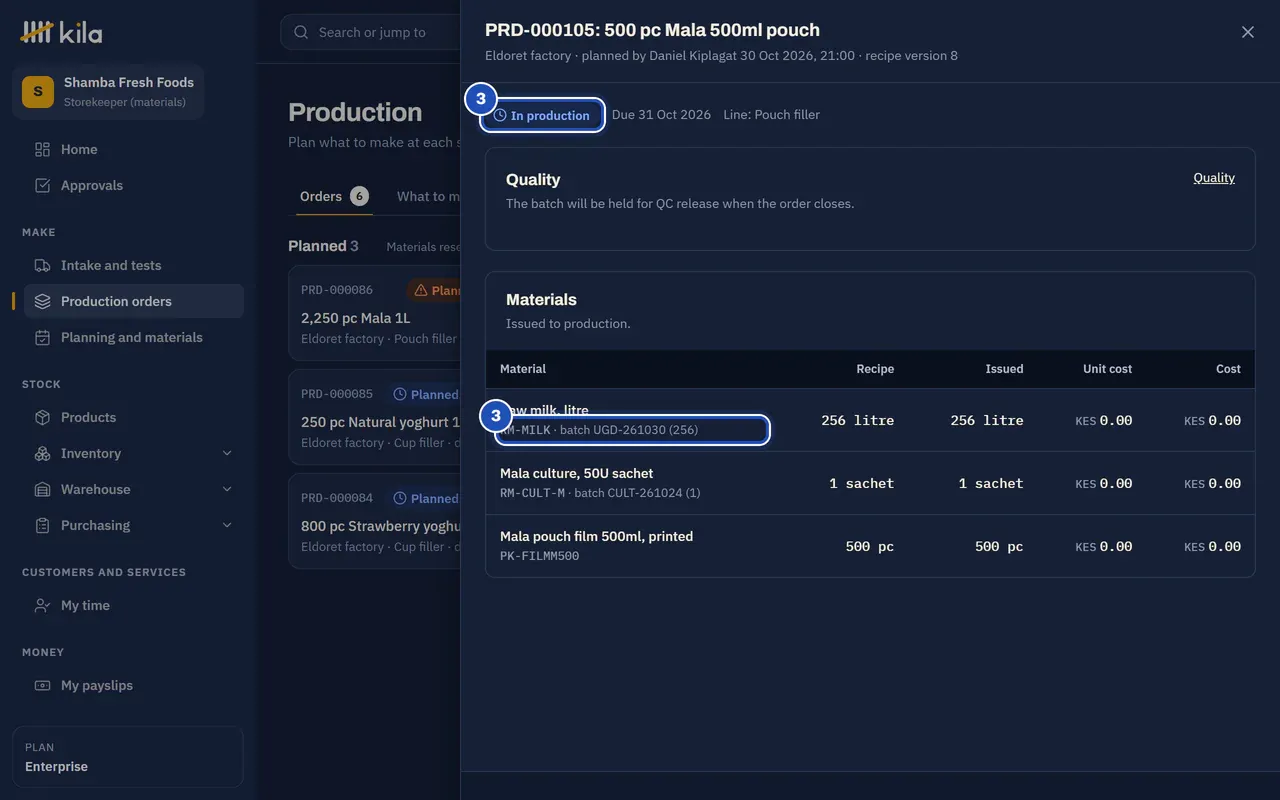Click the 500 pc issued quantity
The height and width of the screenshot is (800, 1280).
(x=999, y=547)
